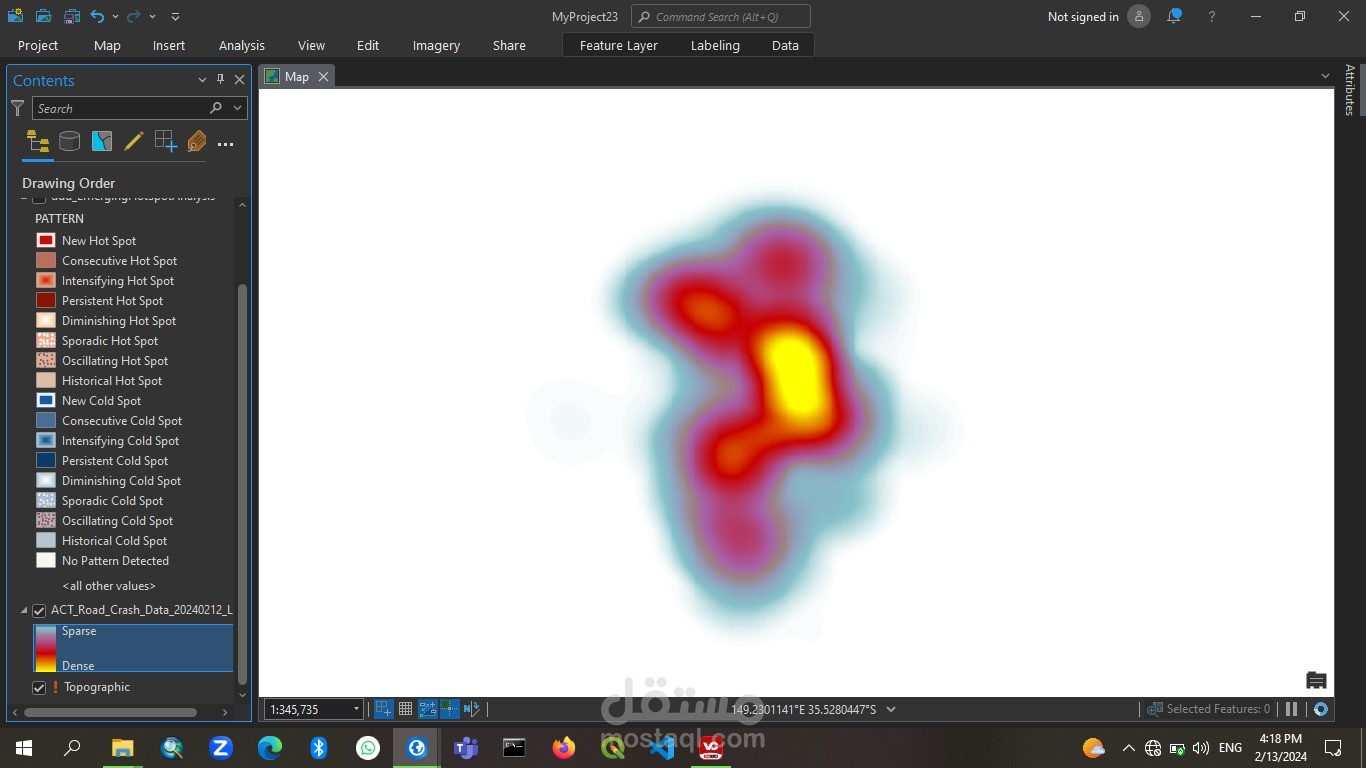Image resolution: width=1366 pixels, height=768 pixels.
Task: Open more list-by options ellipsis
Action: click(x=225, y=144)
